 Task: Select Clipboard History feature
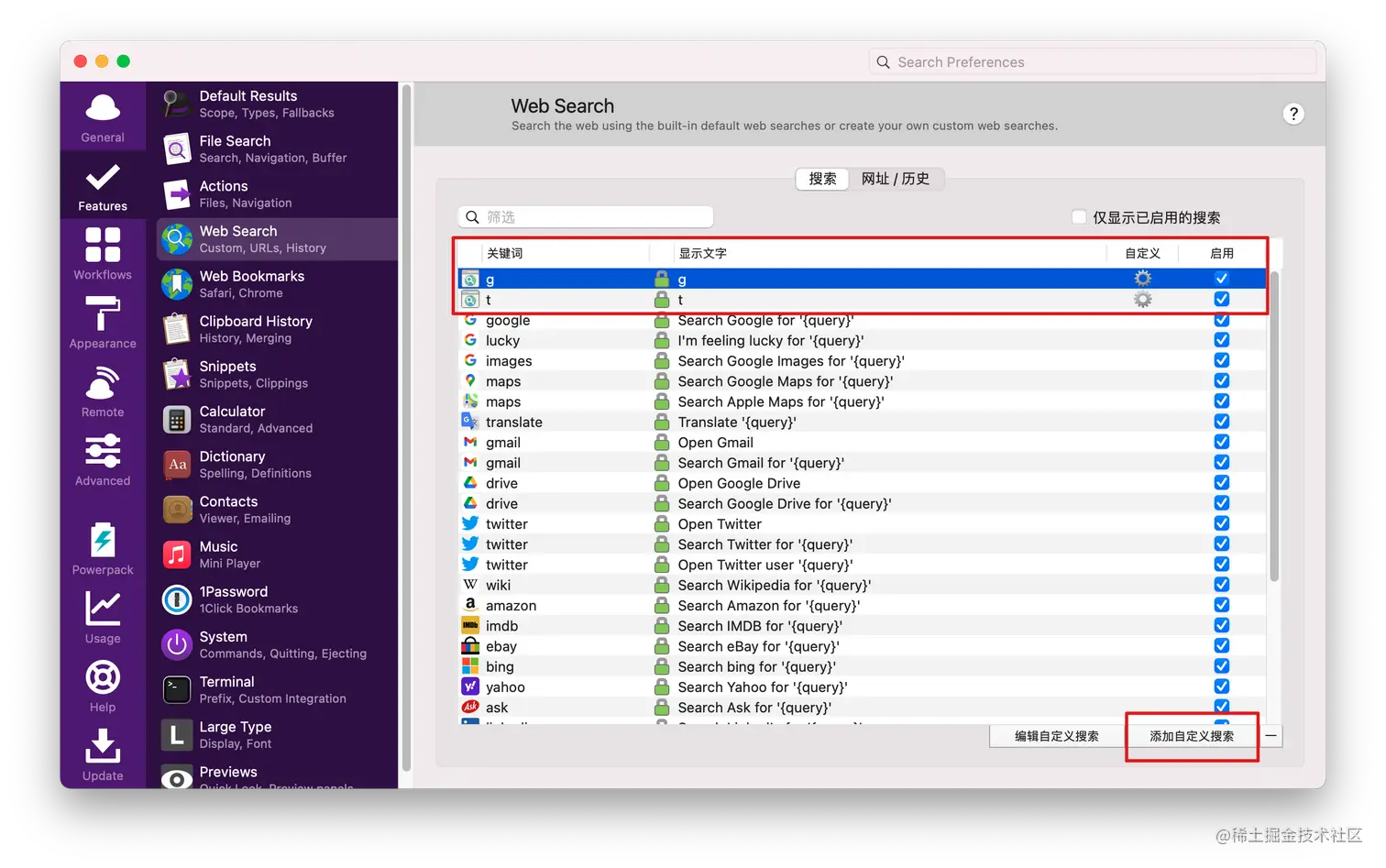[x=277, y=329]
